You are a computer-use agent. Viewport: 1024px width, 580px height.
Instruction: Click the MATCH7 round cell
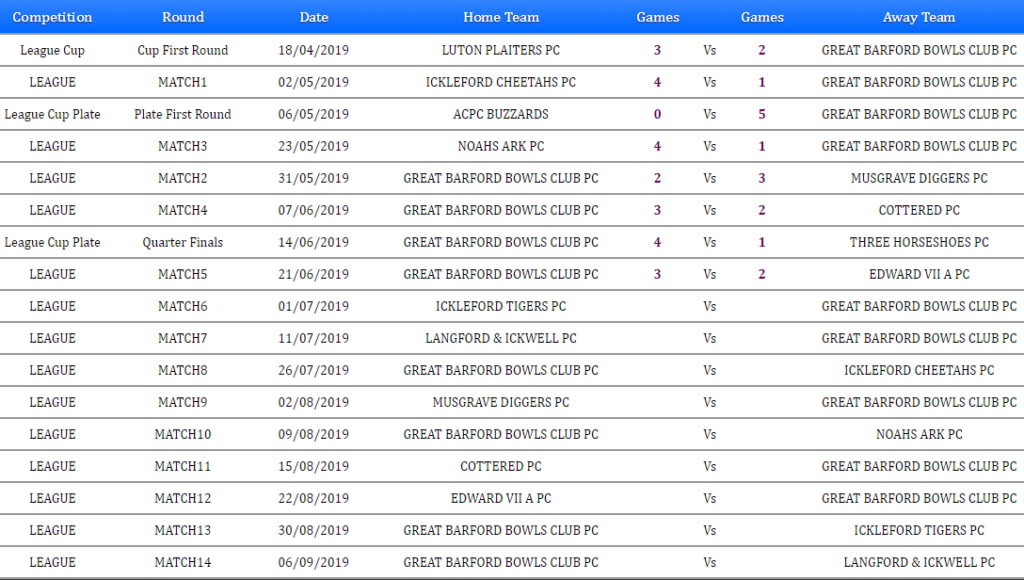click(183, 338)
